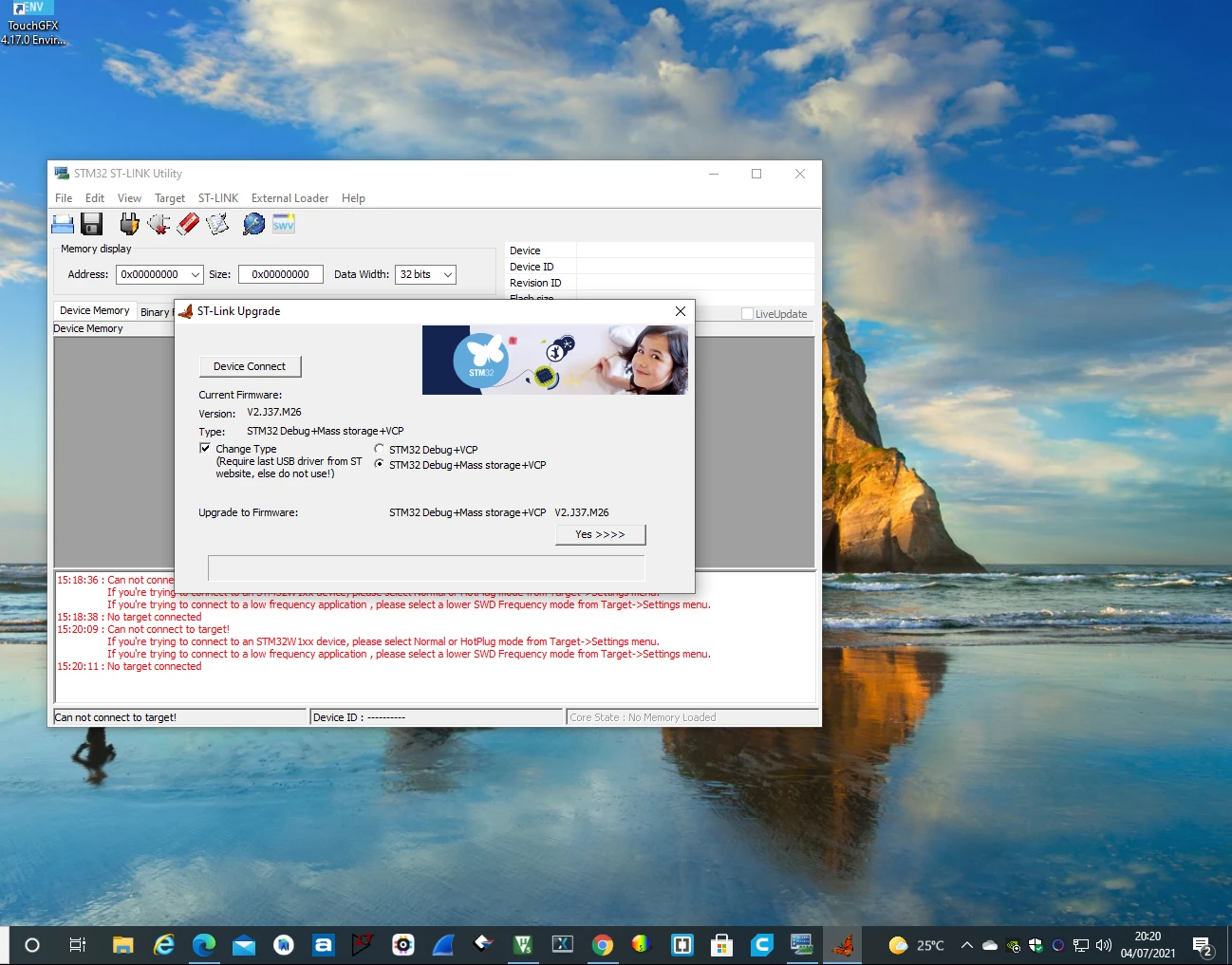Select STM32 Debug+VCP radio option
Screen dimensions: 1232x965
[x=379, y=449]
